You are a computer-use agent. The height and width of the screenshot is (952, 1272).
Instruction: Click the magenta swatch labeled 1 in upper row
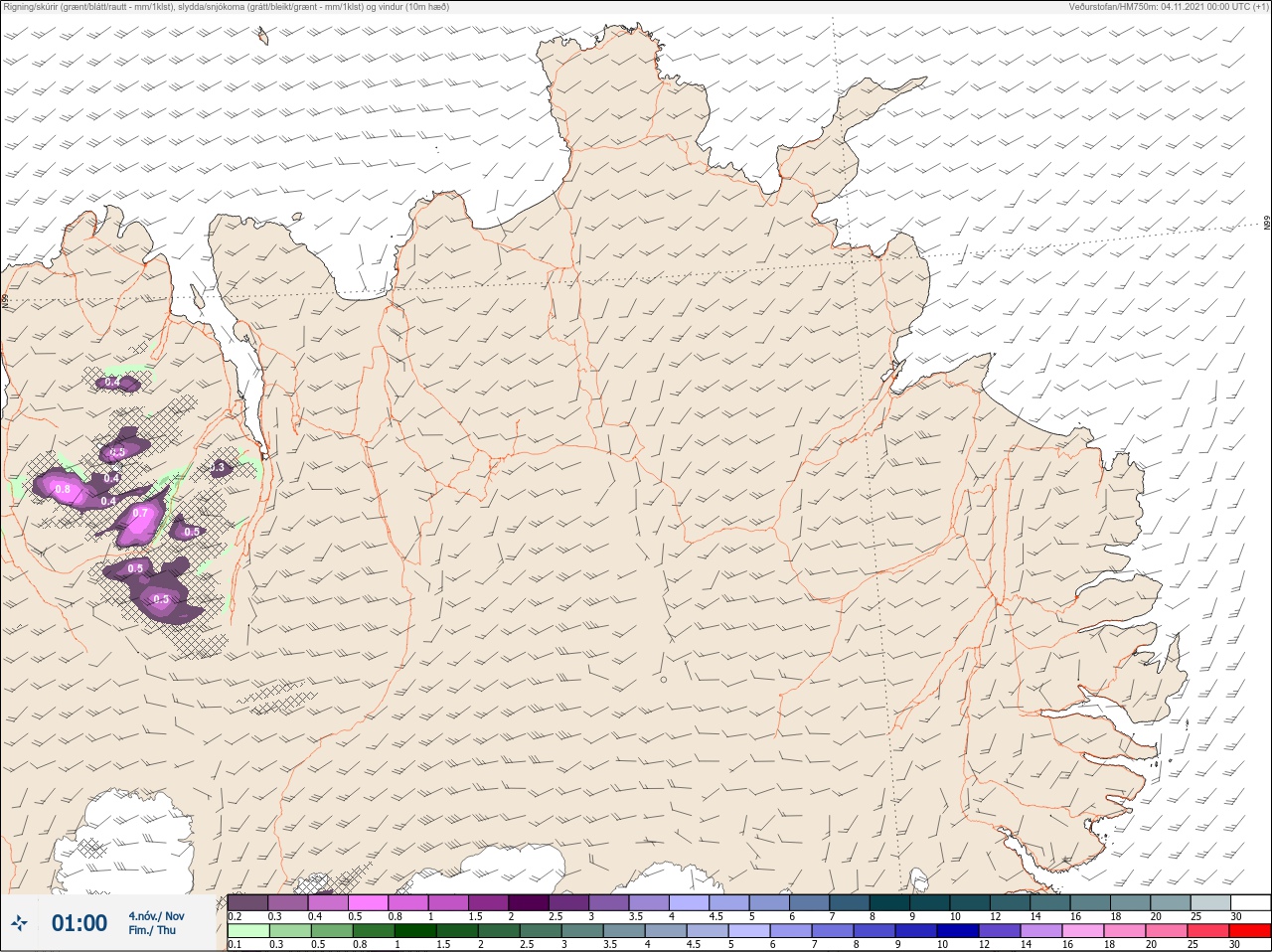[448, 903]
